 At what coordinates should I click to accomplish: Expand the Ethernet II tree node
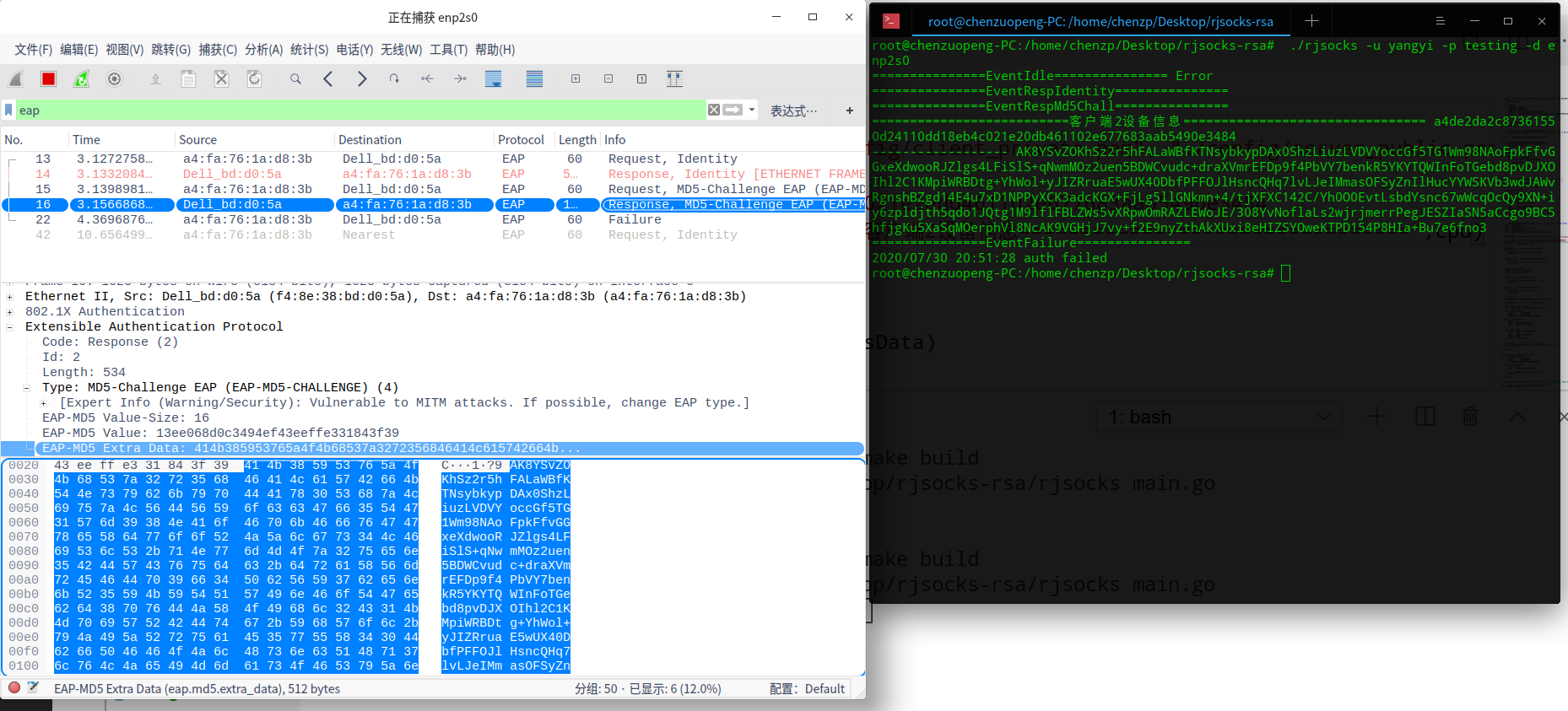10,297
